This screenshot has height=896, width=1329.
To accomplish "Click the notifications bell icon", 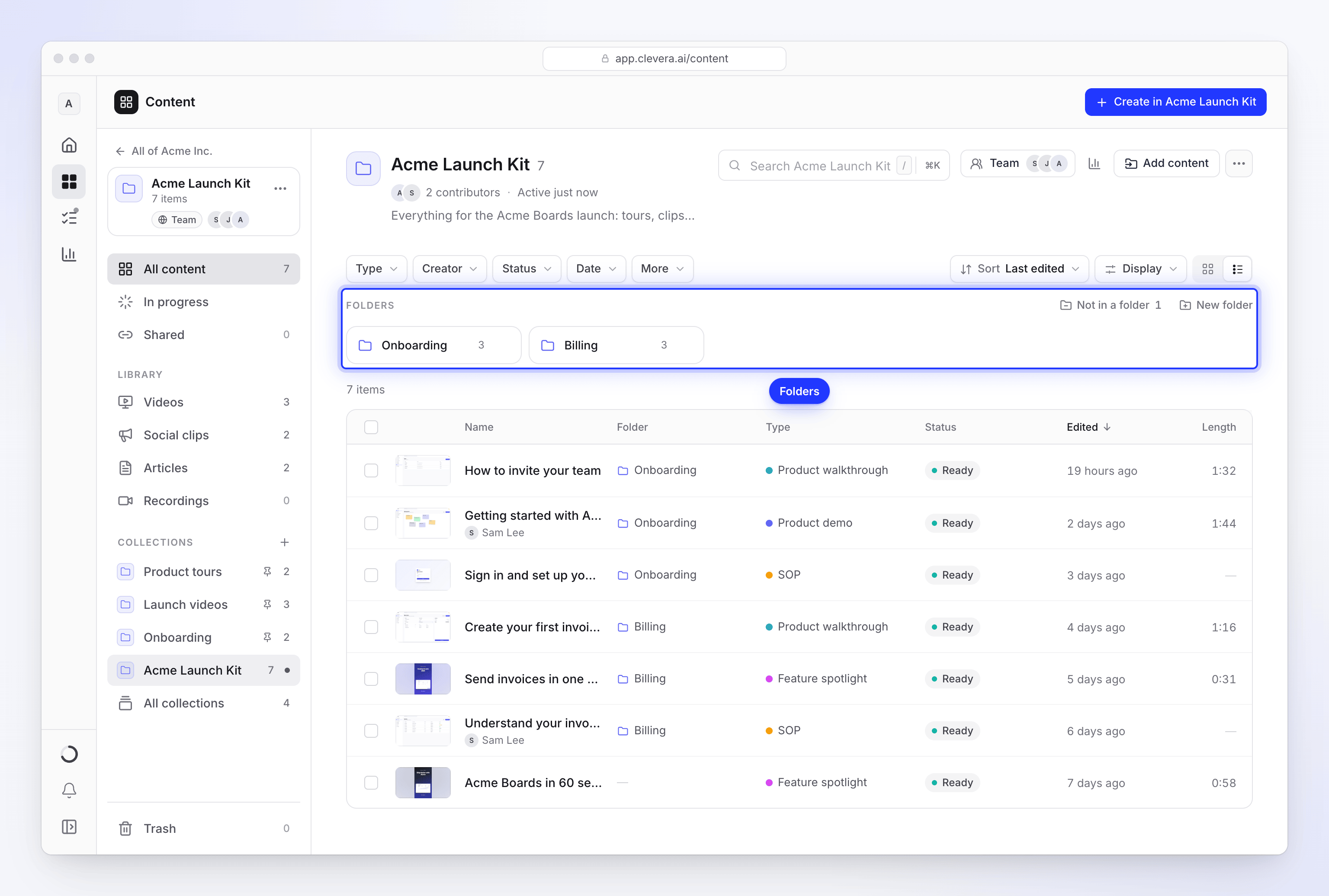I will click(69, 790).
